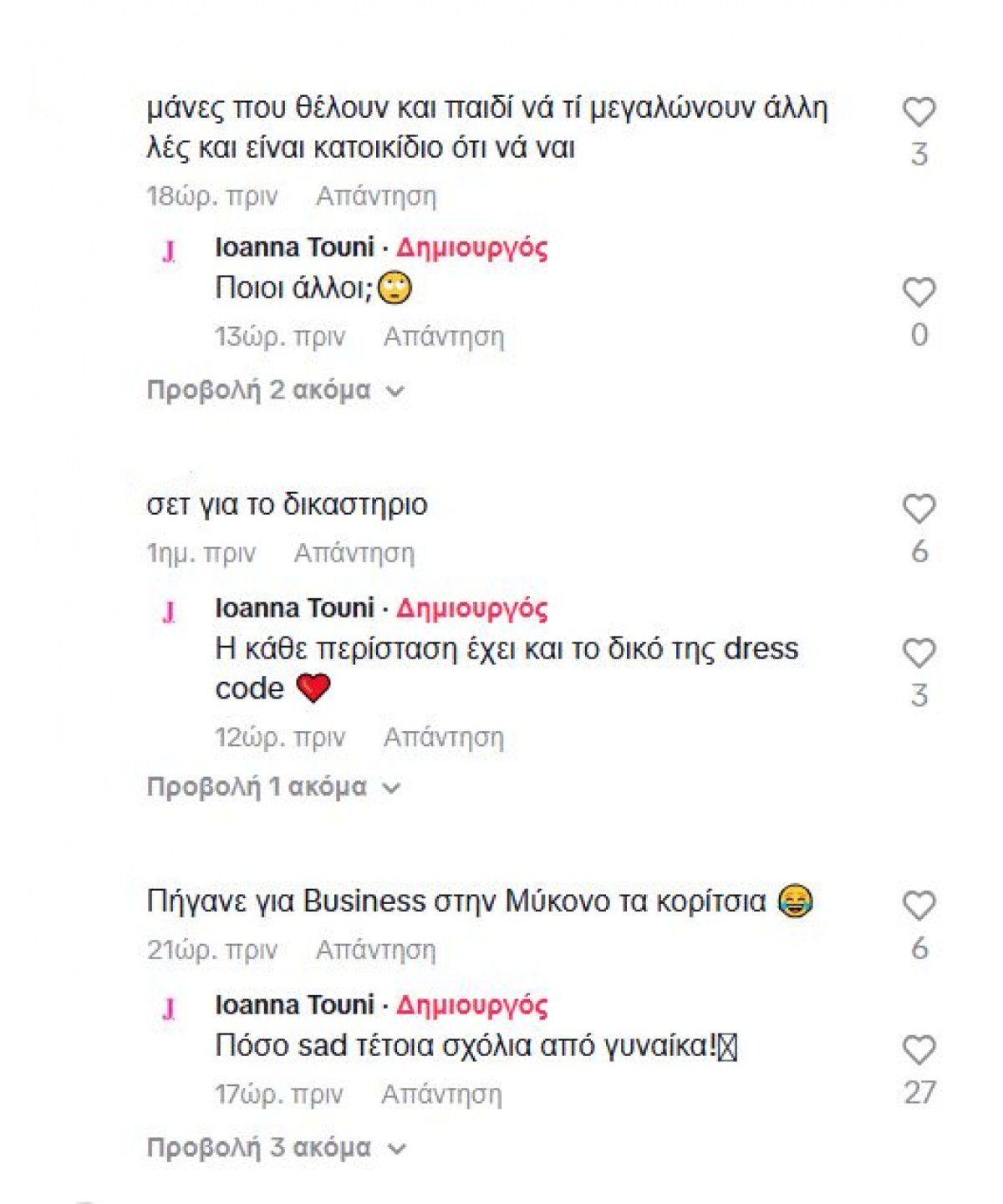The image size is (1003, 1204).
Task: Like the Mykonos Business comment
Action: coord(919,904)
